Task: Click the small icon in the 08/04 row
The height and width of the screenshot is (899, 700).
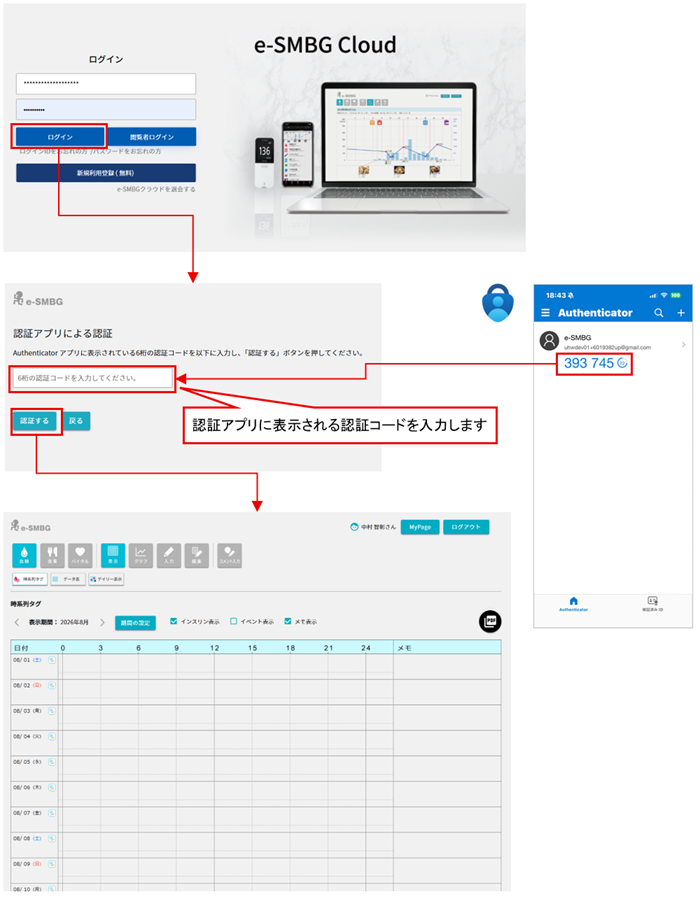Action: (x=52, y=736)
